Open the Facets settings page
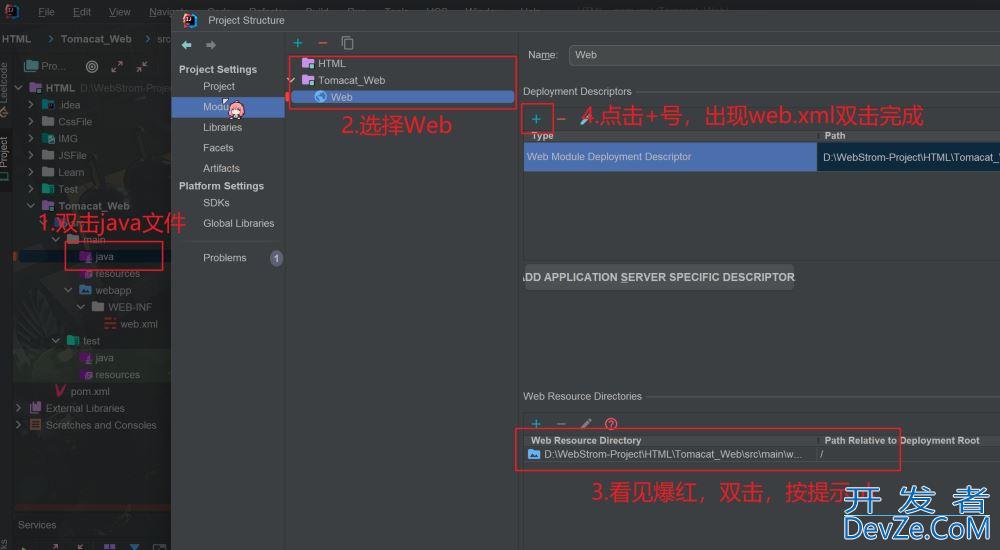The height and width of the screenshot is (550, 1000). (218, 148)
